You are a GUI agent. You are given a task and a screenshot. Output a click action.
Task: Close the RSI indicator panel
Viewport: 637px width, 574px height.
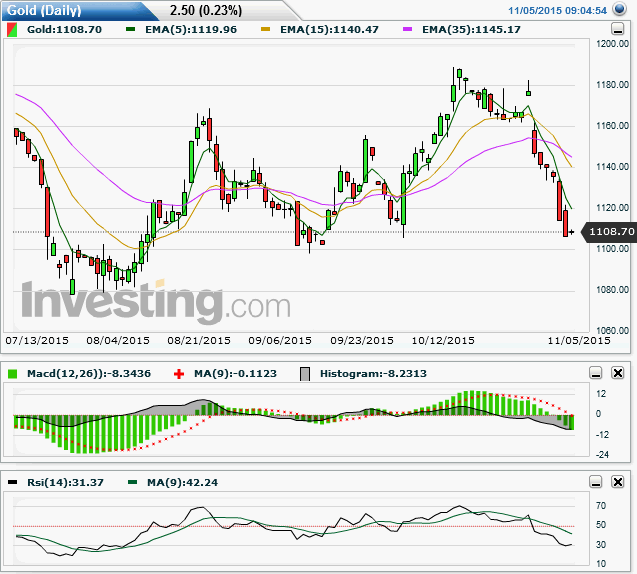[x=618, y=482]
